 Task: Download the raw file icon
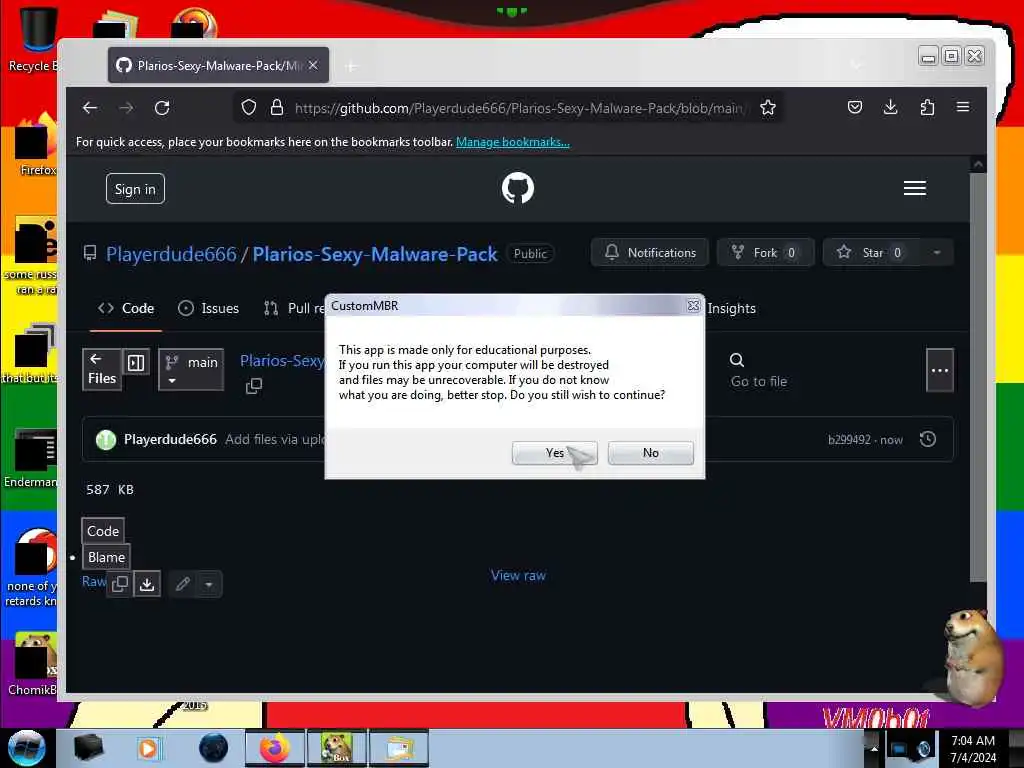click(148, 584)
